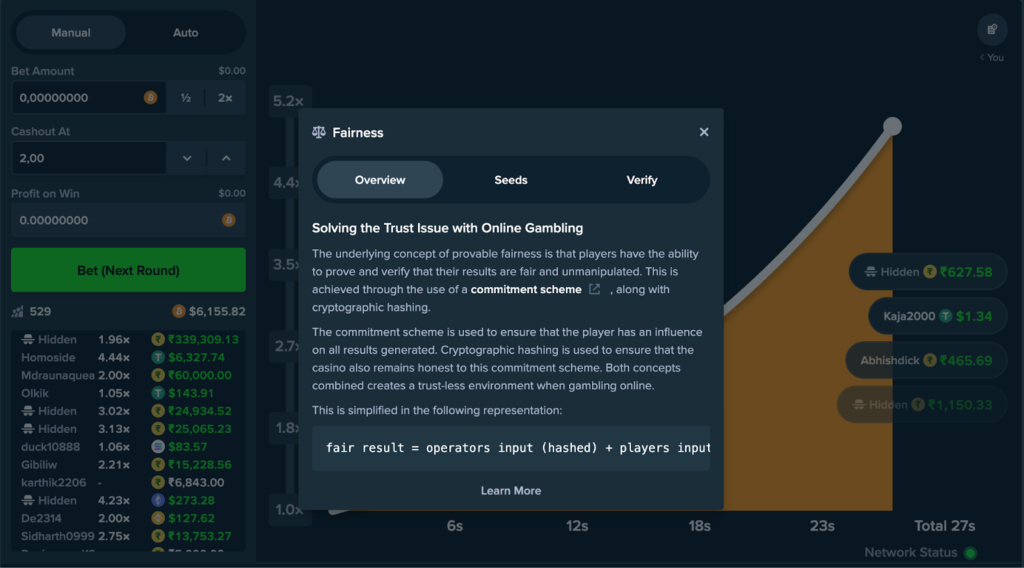Click the top-right player leaderboard icon

pos(991,30)
